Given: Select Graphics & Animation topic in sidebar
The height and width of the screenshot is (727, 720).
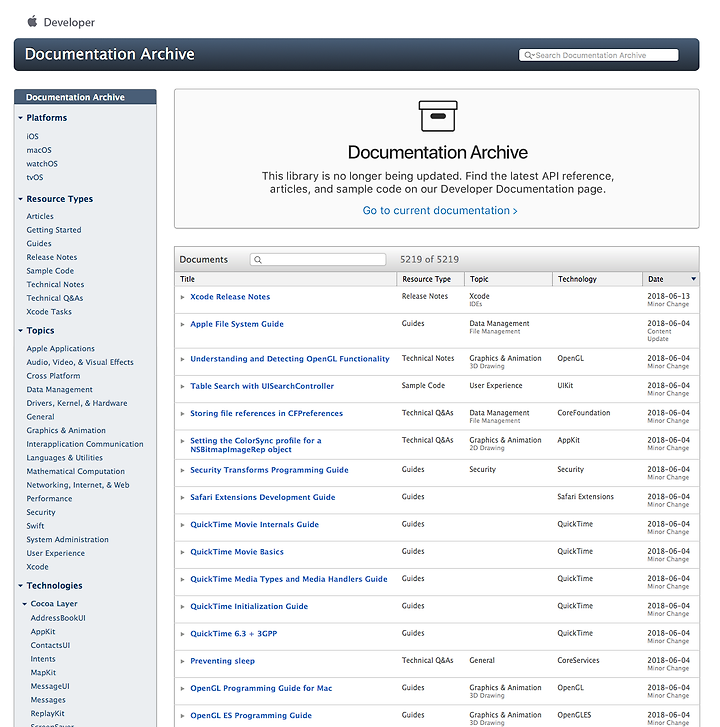Looking at the screenshot, I should [x=66, y=430].
